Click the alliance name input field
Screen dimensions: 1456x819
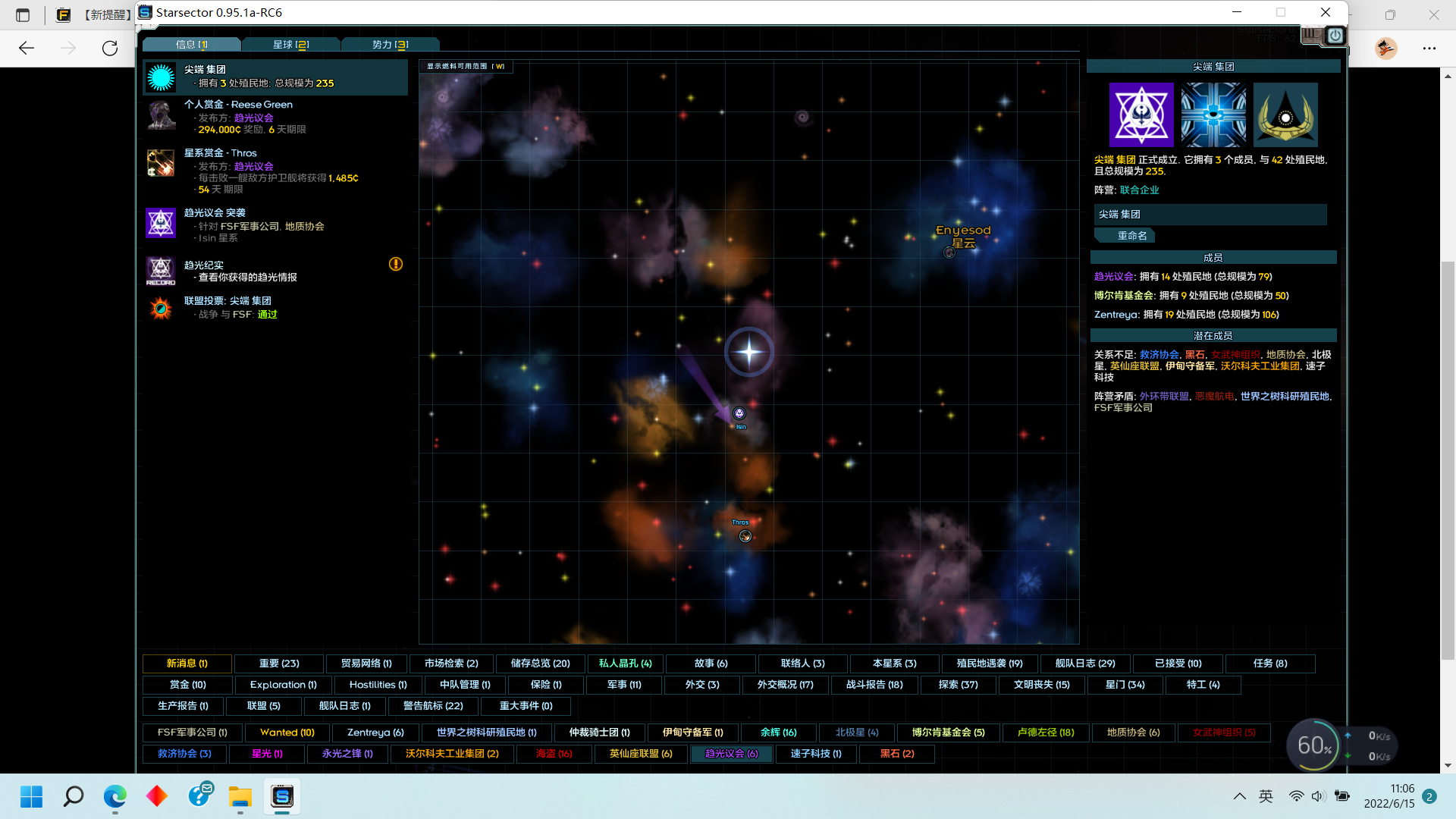(x=1210, y=215)
